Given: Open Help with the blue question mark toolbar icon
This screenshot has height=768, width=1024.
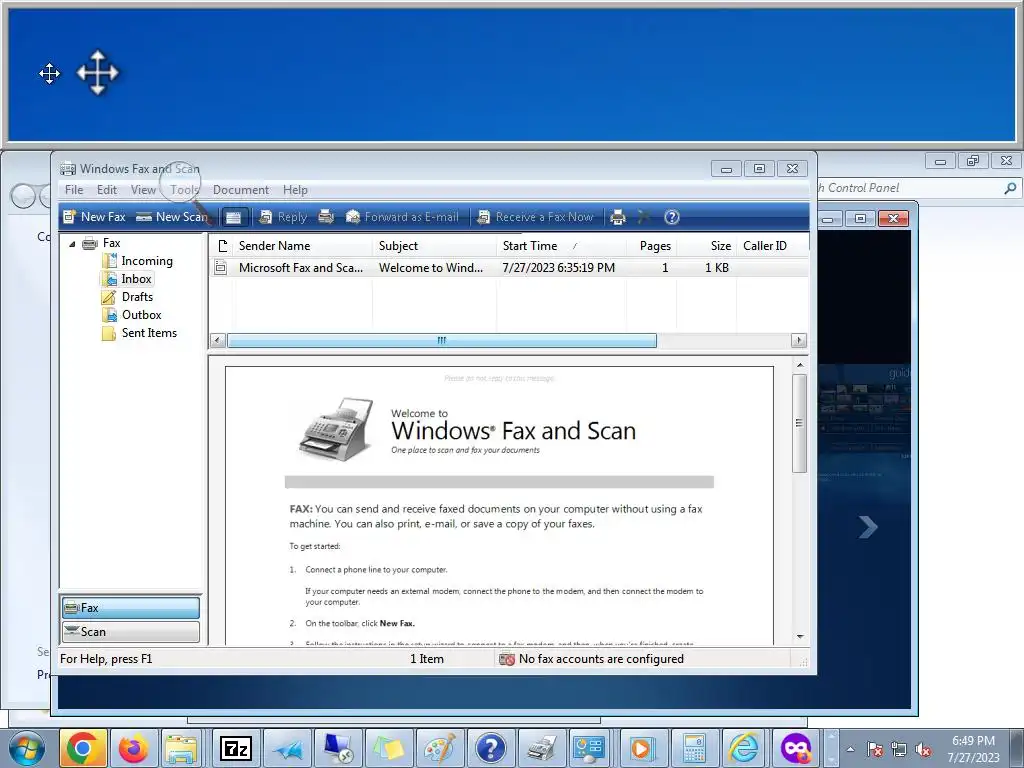Looking at the screenshot, I should pyautogui.click(x=672, y=217).
